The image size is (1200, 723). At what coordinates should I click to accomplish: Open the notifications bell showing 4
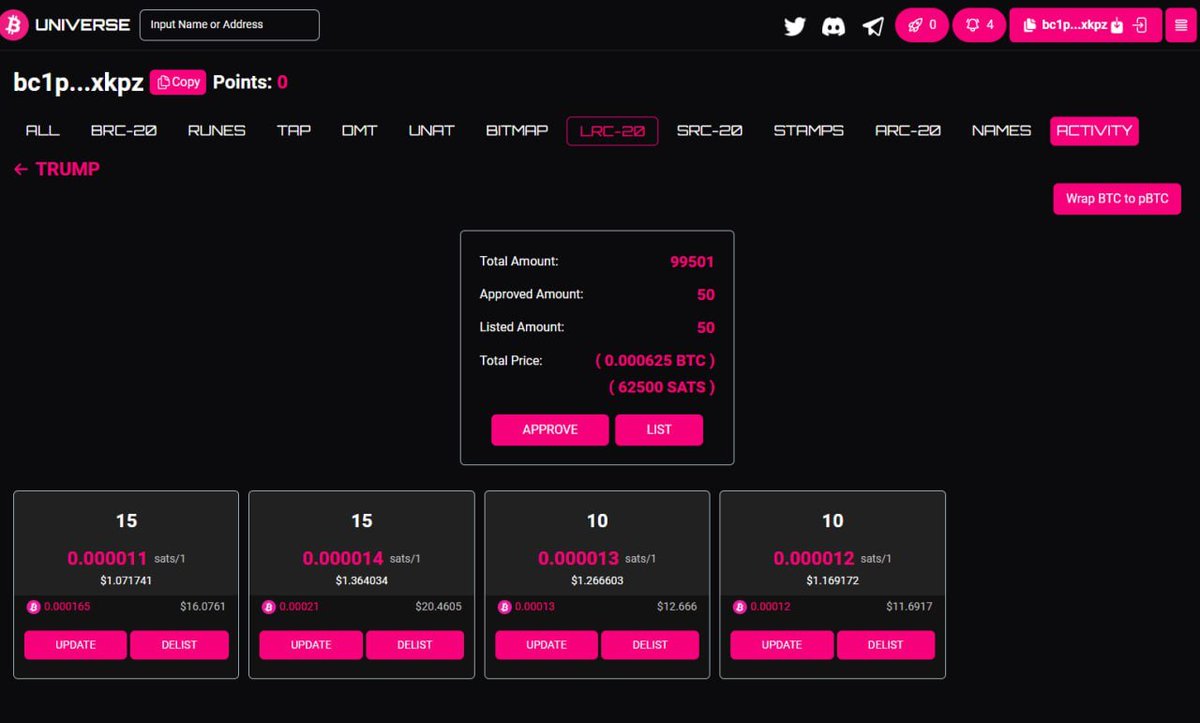pos(979,25)
